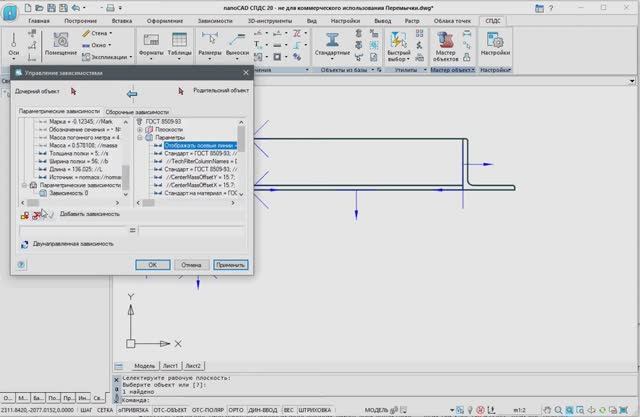Click the magnifier zoom icon in the status bar
Viewport: 640px width, 417px height.
(x=558, y=410)
